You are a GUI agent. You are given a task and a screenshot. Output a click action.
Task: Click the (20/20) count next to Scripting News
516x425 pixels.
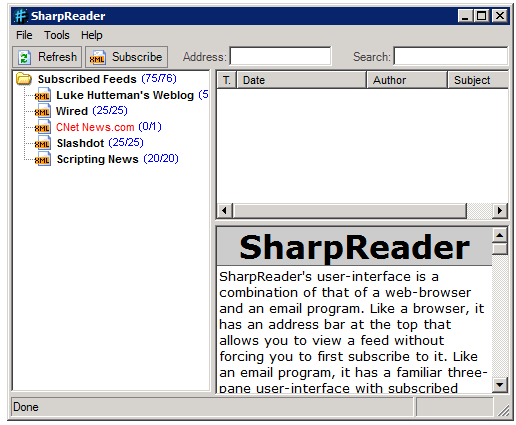161,159
